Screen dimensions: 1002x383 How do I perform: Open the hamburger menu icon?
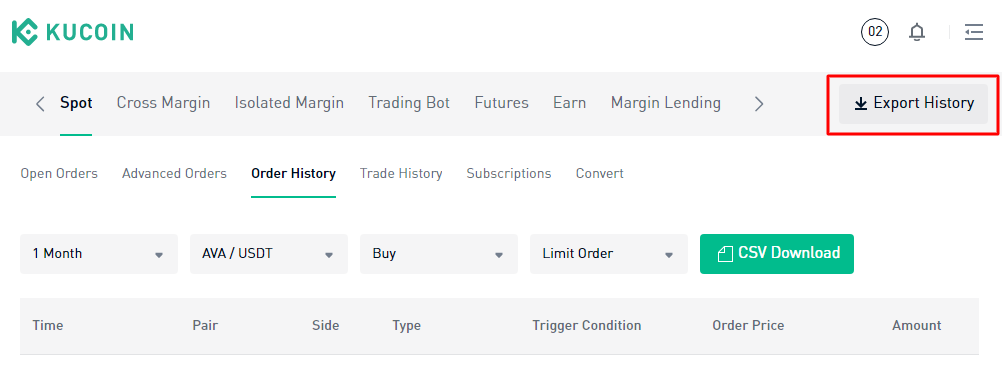click(x=974, y=32)
